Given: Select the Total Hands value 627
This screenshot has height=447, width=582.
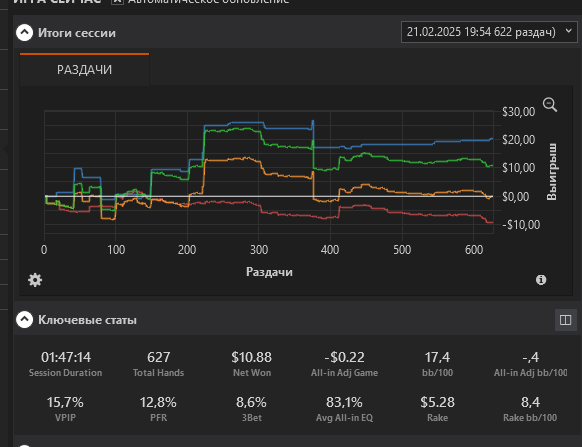Looking at the screenshot, I should point(158,357).
